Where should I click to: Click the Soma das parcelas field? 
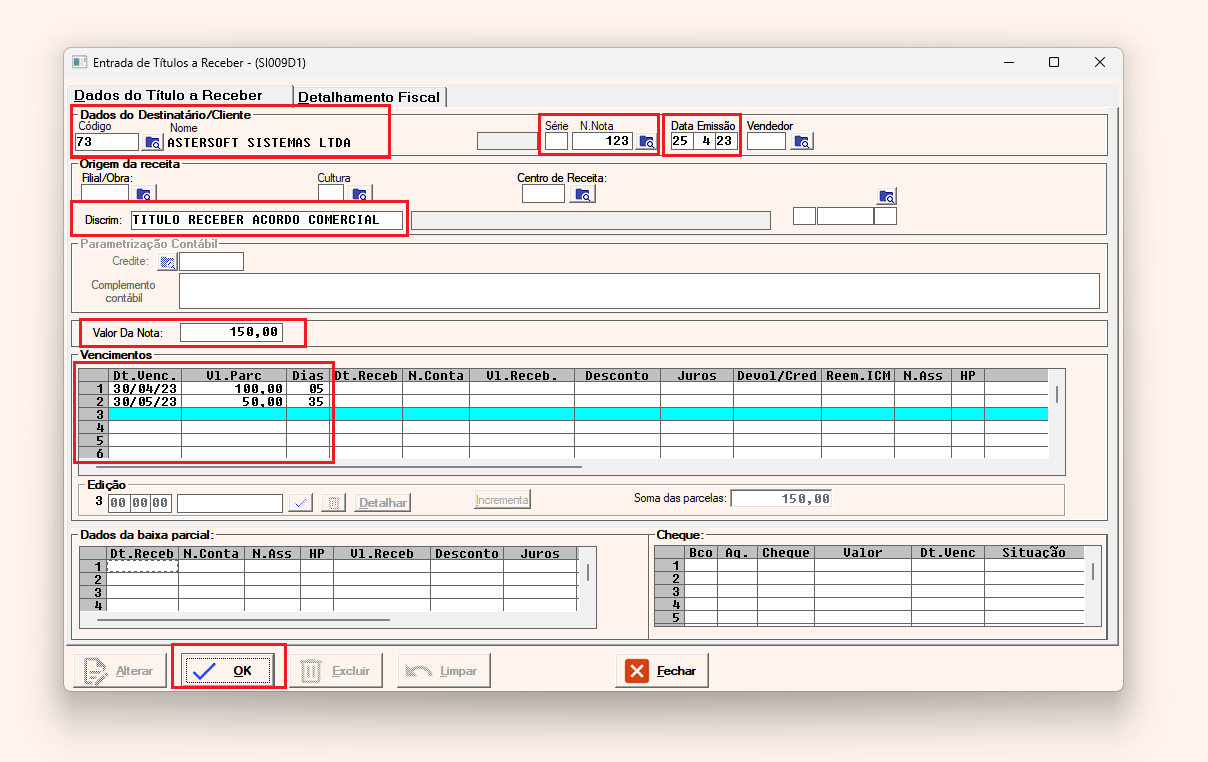[781, 498]
